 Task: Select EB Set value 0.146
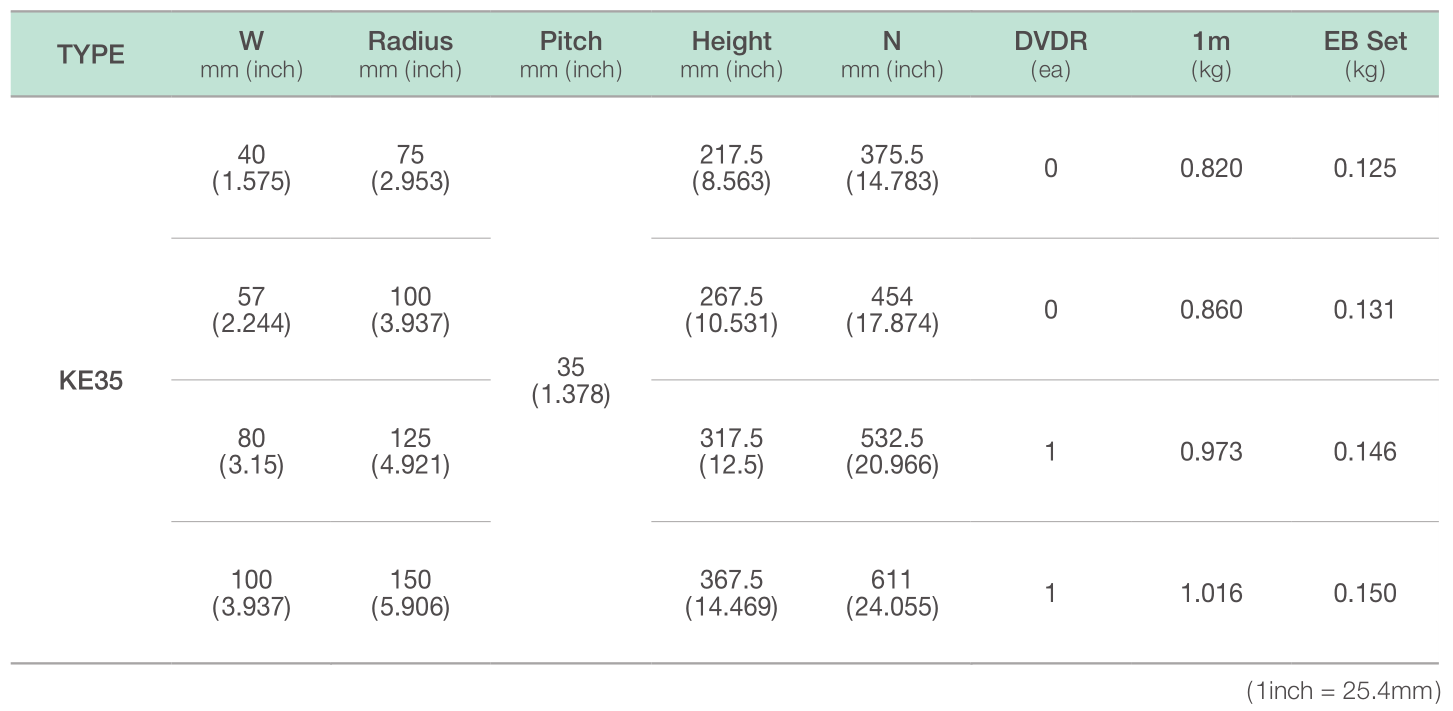point(1365,452)
